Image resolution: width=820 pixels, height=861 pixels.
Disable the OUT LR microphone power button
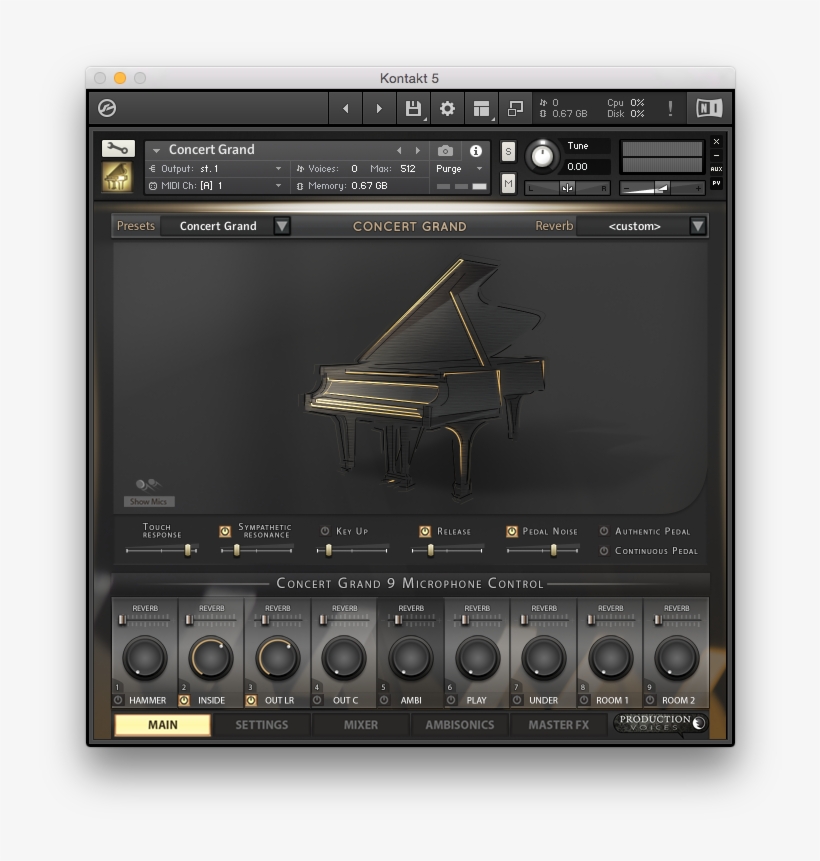(x=251, y=700)
